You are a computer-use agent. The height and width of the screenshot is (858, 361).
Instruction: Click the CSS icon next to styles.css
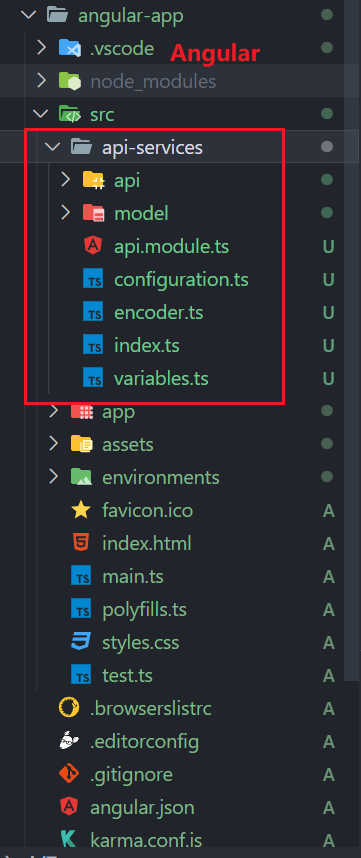[x=81, y=642]
